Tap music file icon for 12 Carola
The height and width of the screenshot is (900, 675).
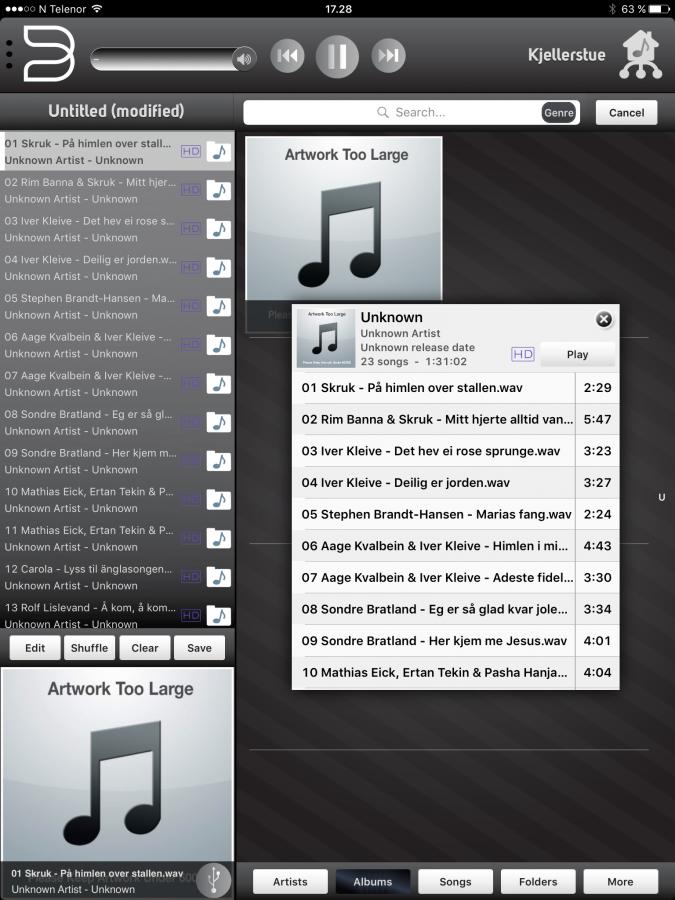[219, 577]
